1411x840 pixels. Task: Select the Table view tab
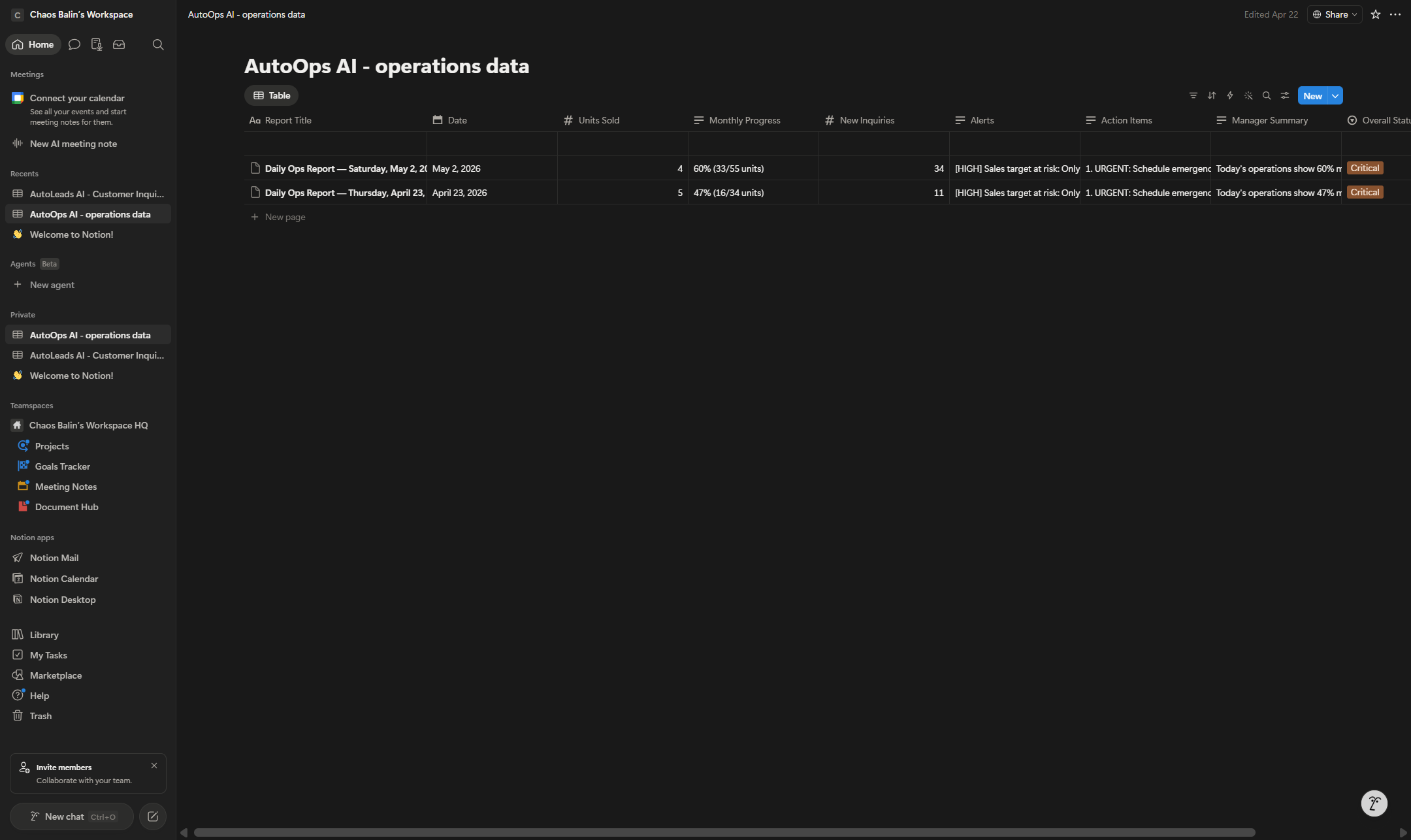point(271,95)
